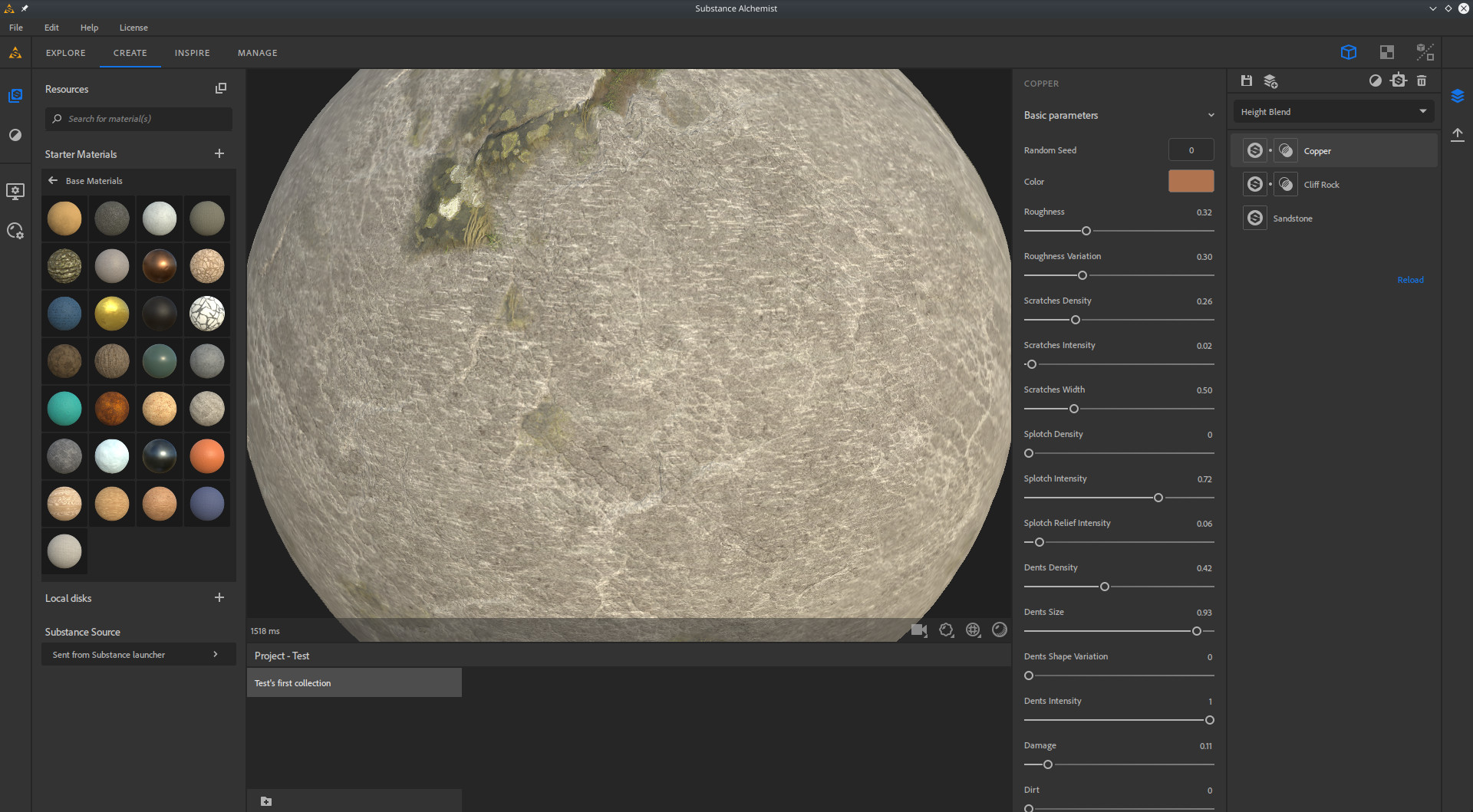Click the Cliff Rock layer mask icon
The image size is (1473, 812).
point(1286,184)
